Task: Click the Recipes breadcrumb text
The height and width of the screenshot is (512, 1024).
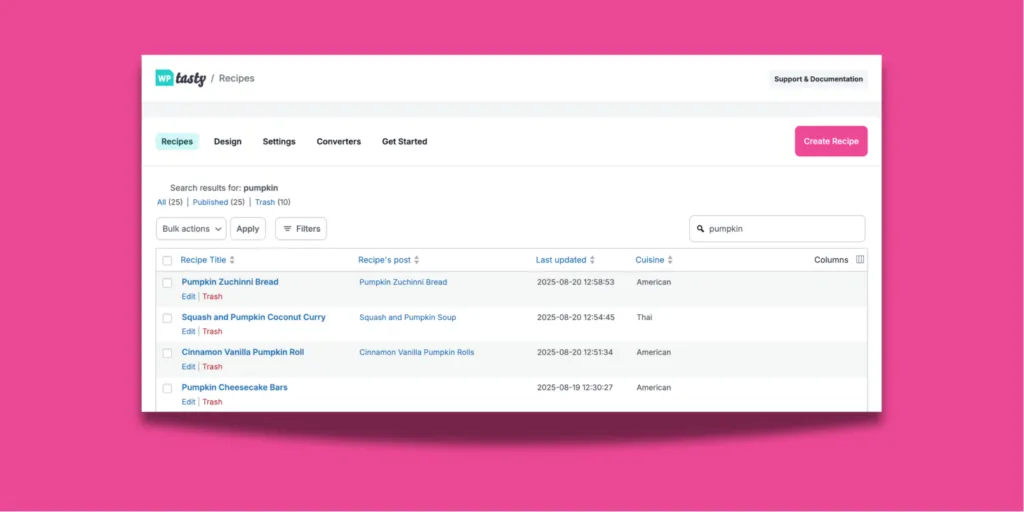Action: tap(236, 78)
